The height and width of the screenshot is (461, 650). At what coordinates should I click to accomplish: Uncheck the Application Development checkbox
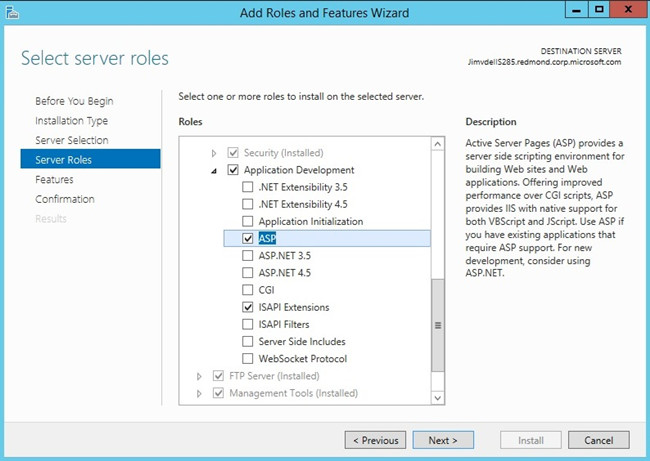point(233,170)
